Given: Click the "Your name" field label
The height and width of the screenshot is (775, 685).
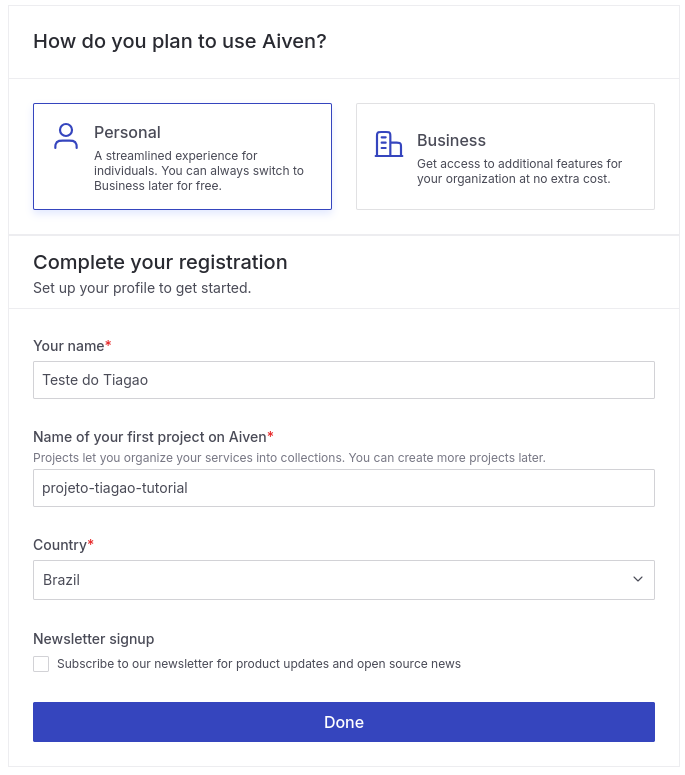Looking at the screenshot, I should click(69, 346).
